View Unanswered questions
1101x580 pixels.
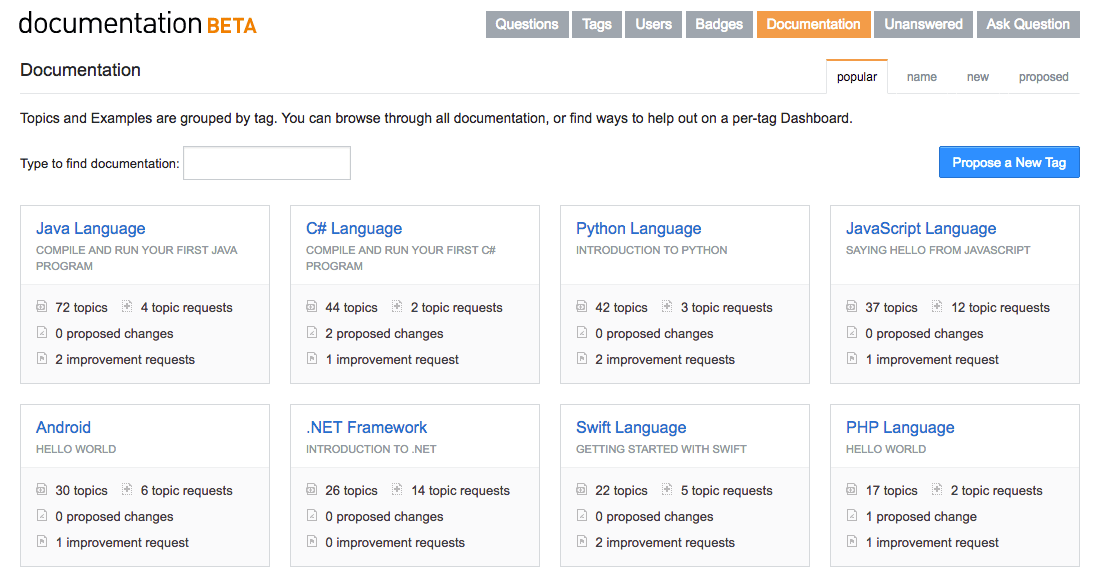[923, 25]
